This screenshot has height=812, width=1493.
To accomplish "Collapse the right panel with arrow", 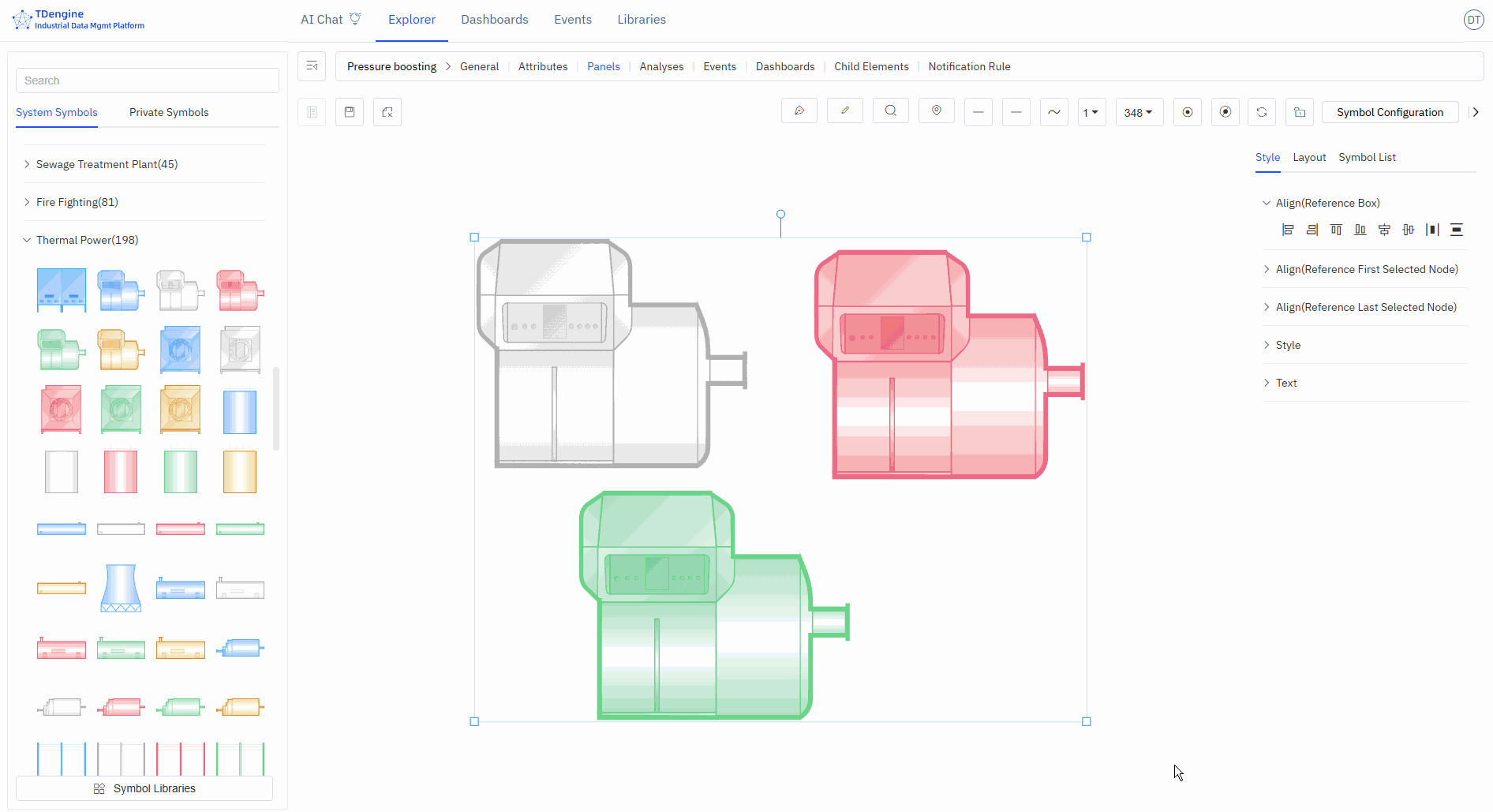I will [x=1475, y=112].
